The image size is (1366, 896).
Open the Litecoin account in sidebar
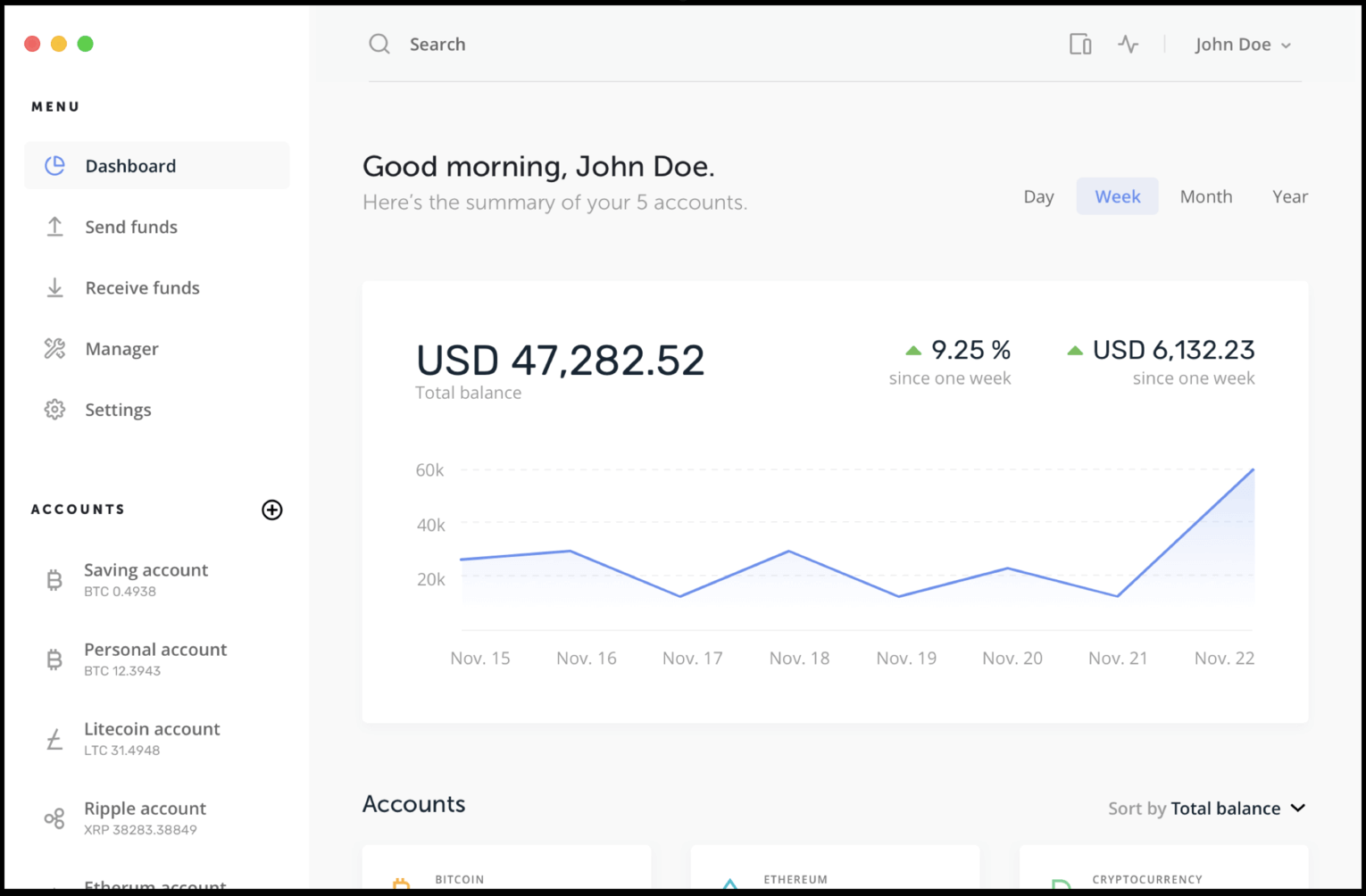click(x=152, y=738)
